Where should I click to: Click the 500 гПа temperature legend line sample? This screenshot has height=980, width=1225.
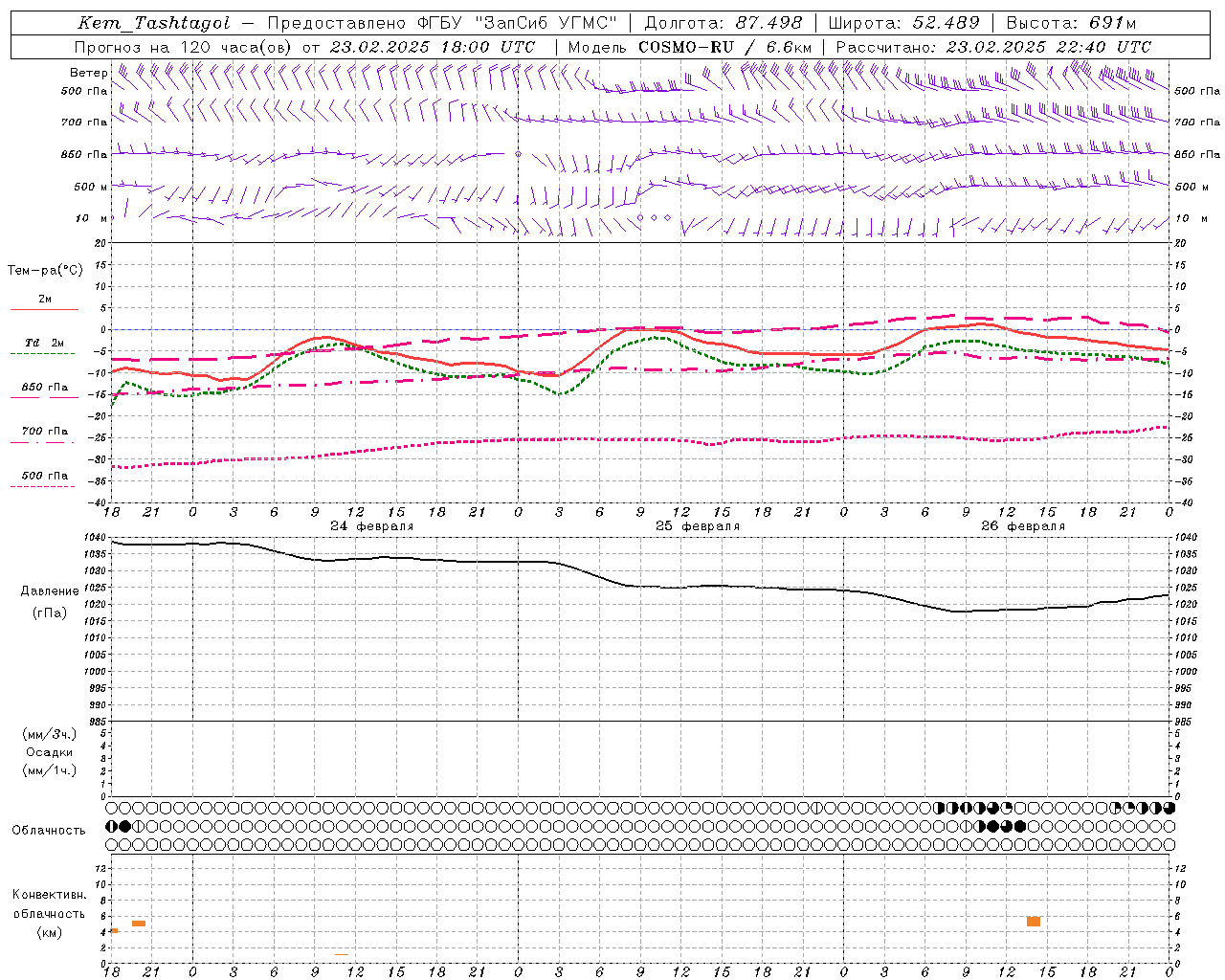coord(42,486)
